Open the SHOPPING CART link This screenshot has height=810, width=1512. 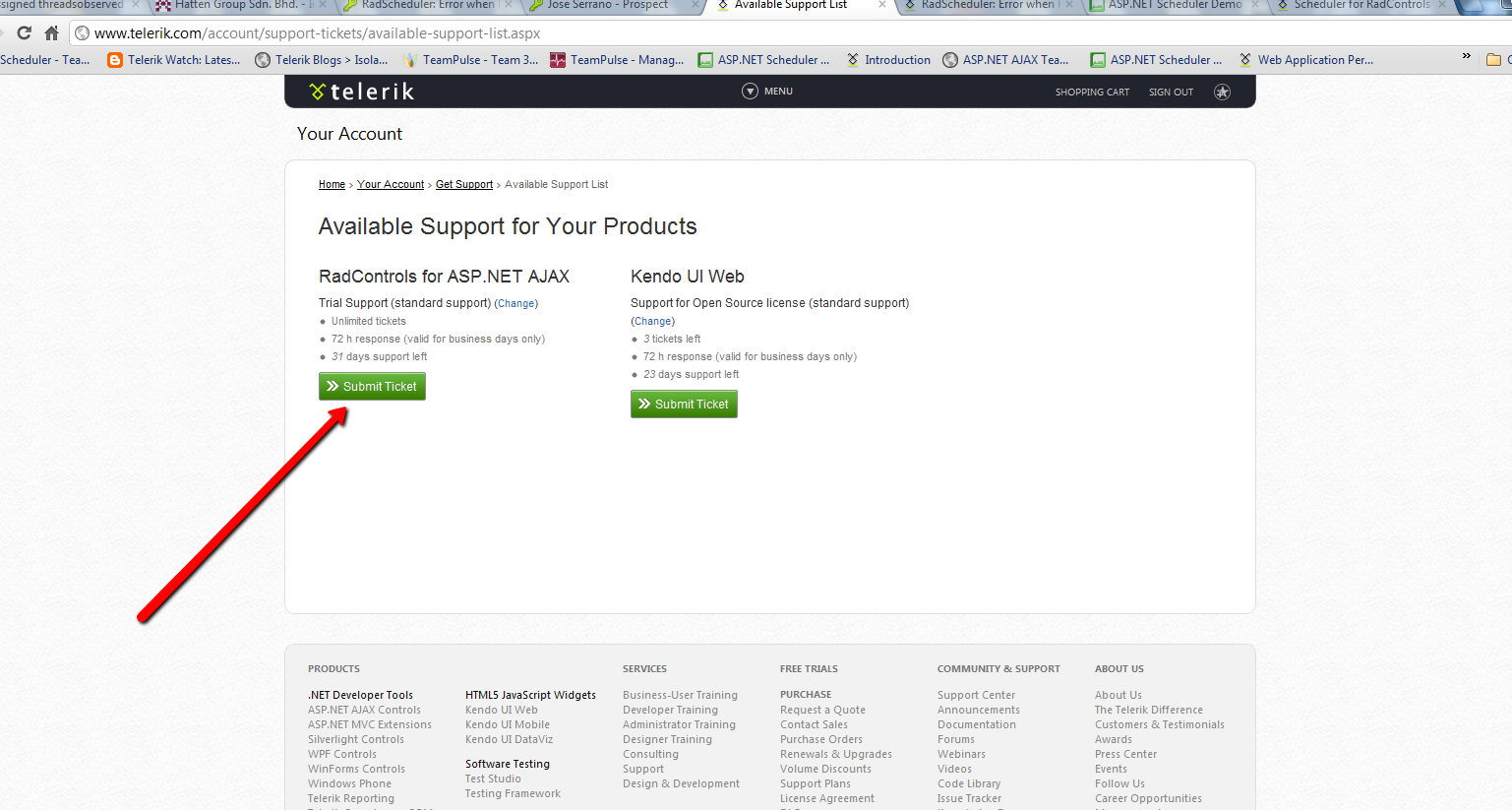1092,93
